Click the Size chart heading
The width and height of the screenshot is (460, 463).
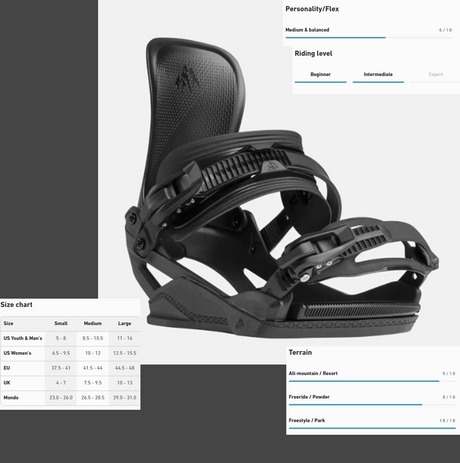(16, 305)
